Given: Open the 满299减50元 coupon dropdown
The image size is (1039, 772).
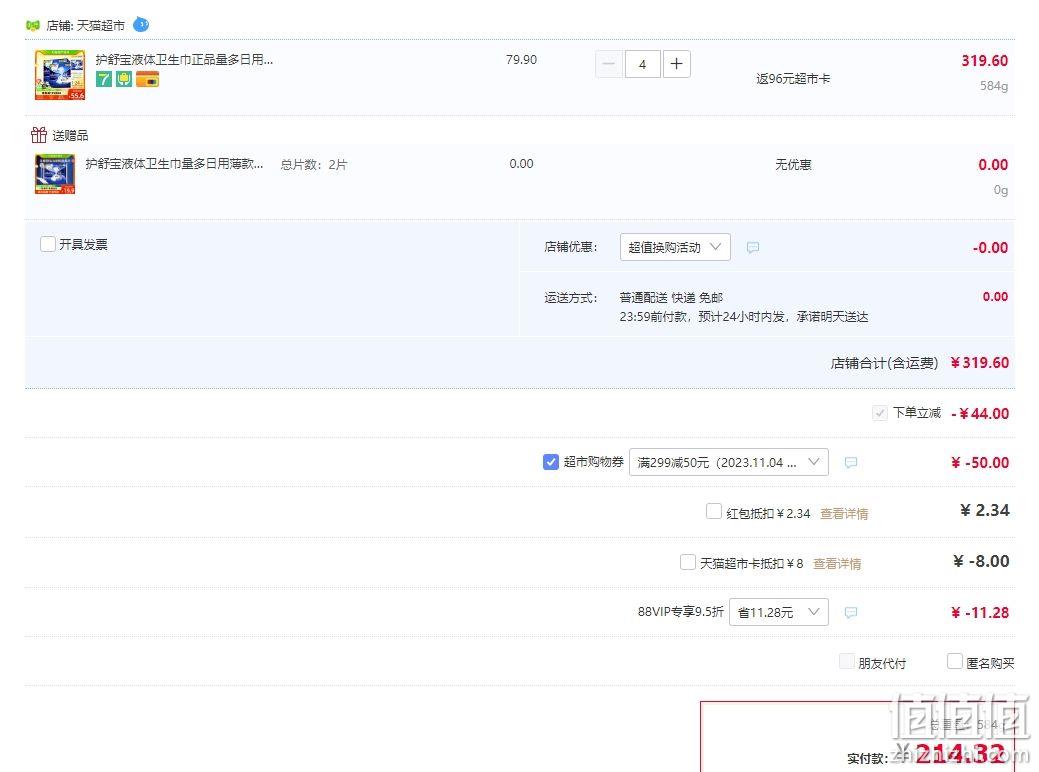Looking at the screenshot, I should 728,462.
